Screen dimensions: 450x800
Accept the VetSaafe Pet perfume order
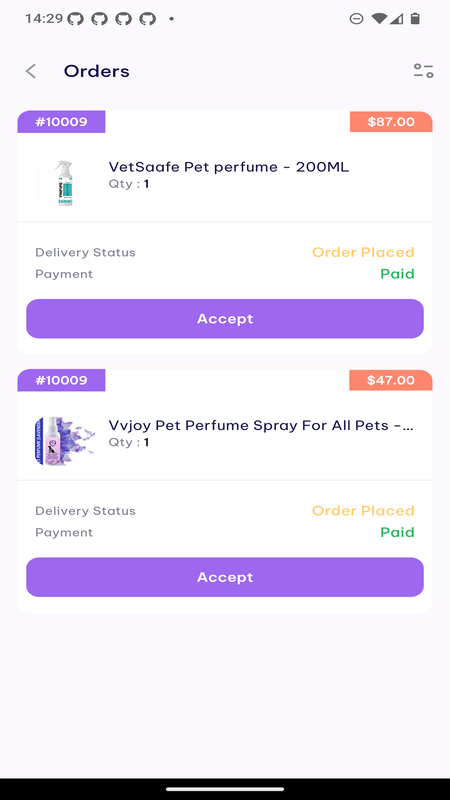(225, 318)
